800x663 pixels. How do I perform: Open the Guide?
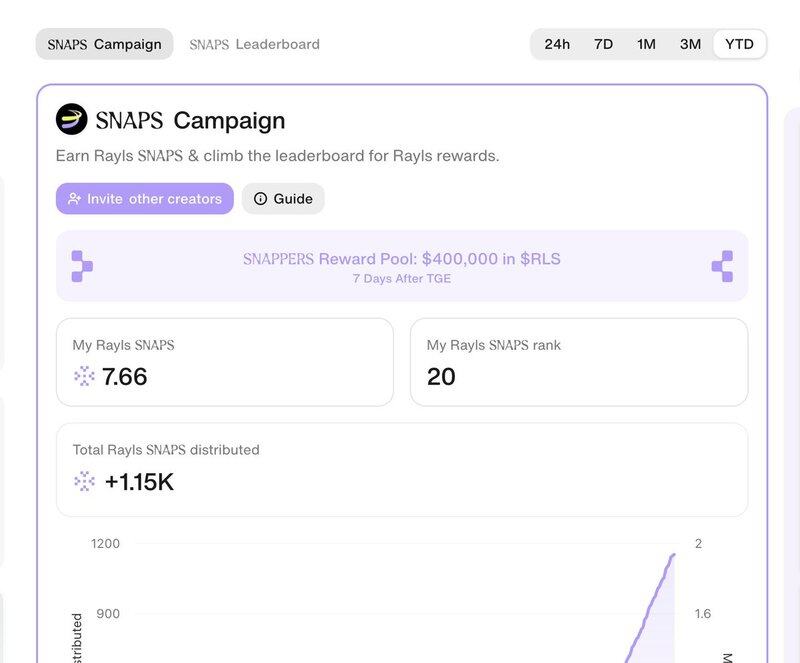coord(283,199)
